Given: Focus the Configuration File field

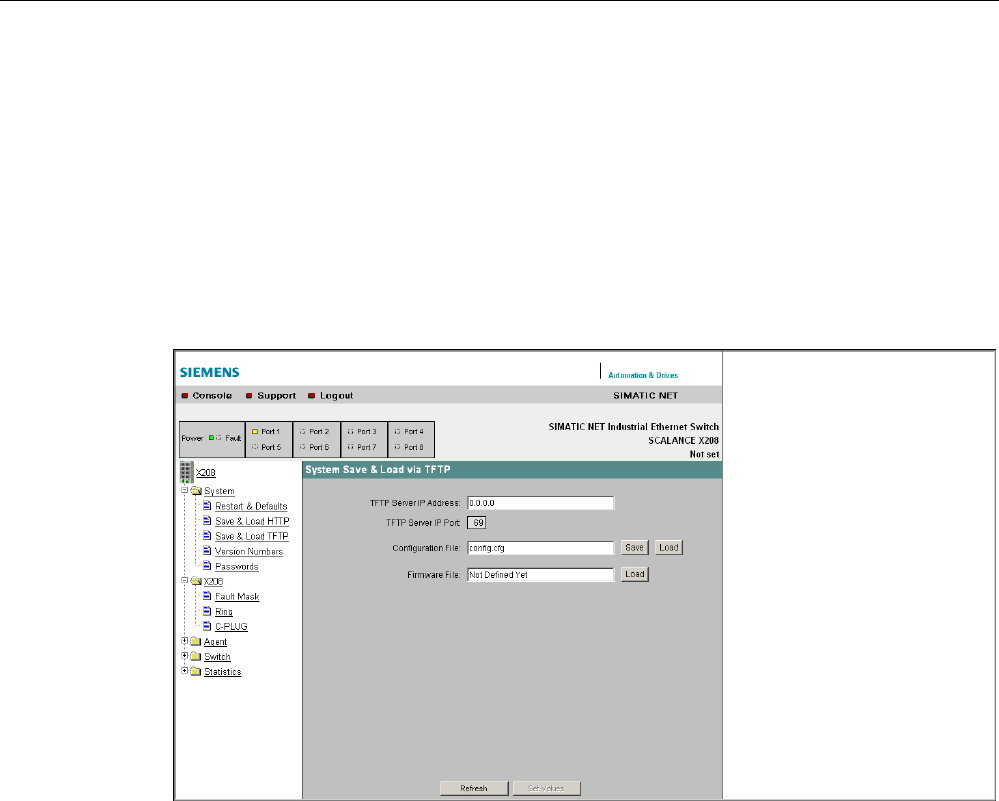Looking at the screenshot, I should coord(540,547).
